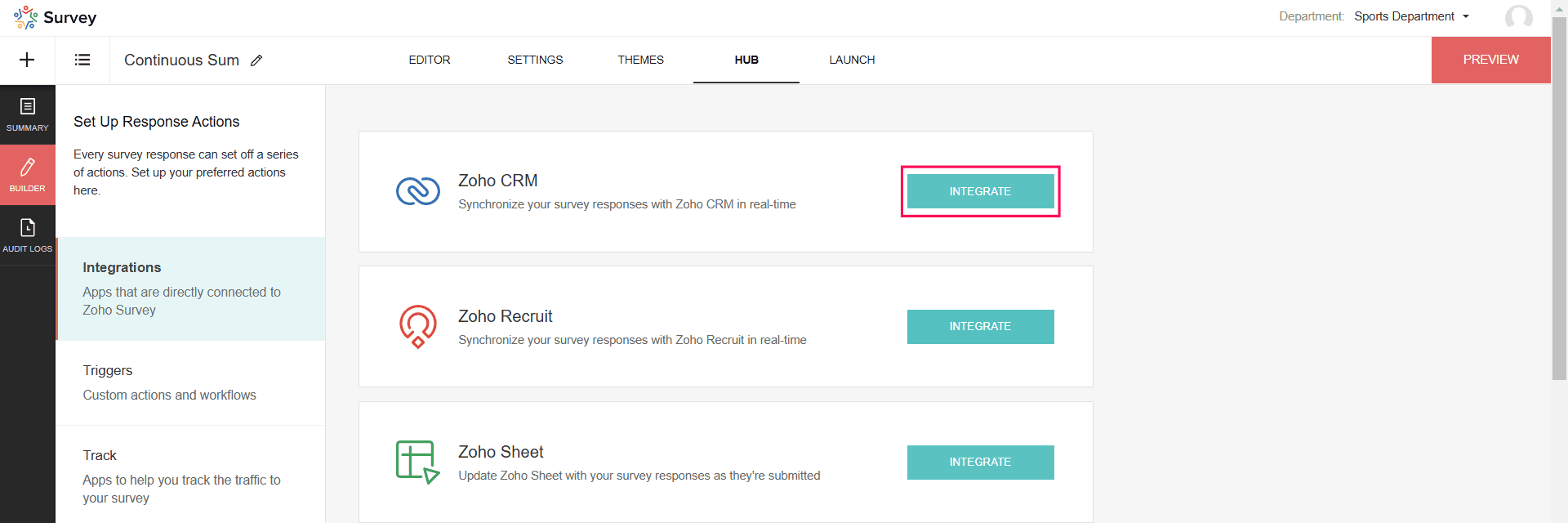Image resolution: width=1568 pixels, height=523 pixels.
Task: Switch to the Themes tab
Action: (641, 60)
